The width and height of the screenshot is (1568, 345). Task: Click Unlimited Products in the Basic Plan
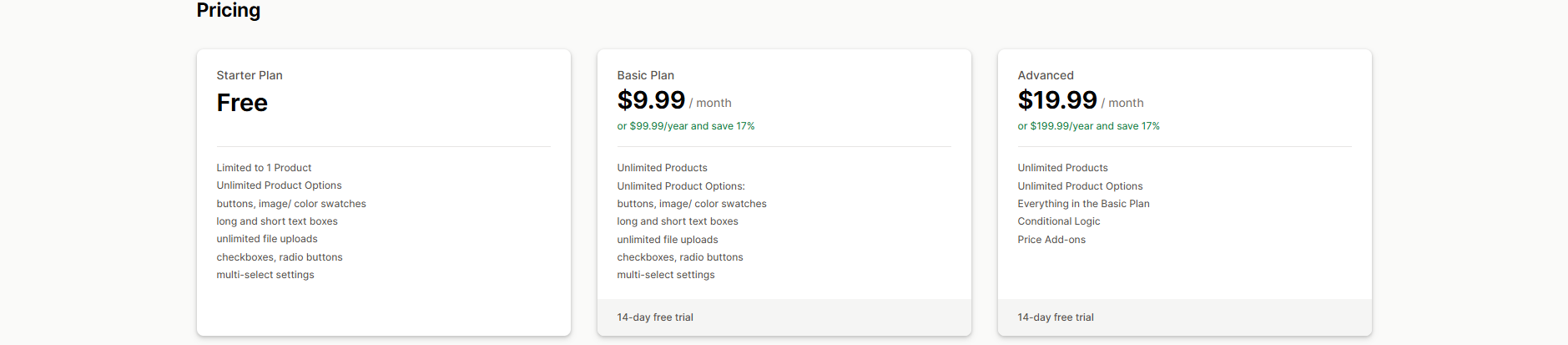pyautogui.click(x=662, y=168)
